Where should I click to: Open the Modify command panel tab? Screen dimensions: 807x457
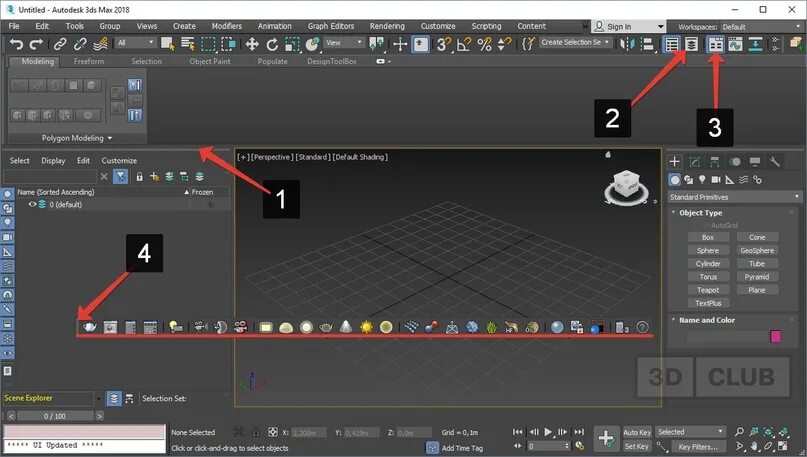(x=694, y=162)
